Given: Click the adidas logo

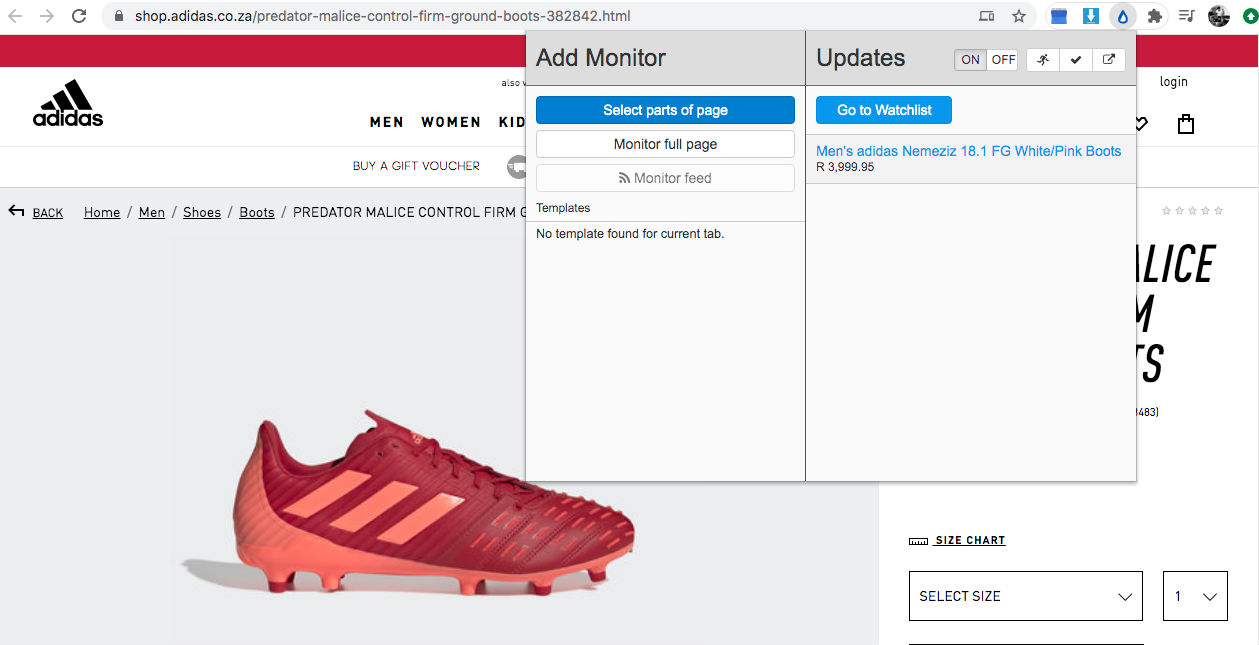Looking at the screenshot, I should click(x=67, y=104).
